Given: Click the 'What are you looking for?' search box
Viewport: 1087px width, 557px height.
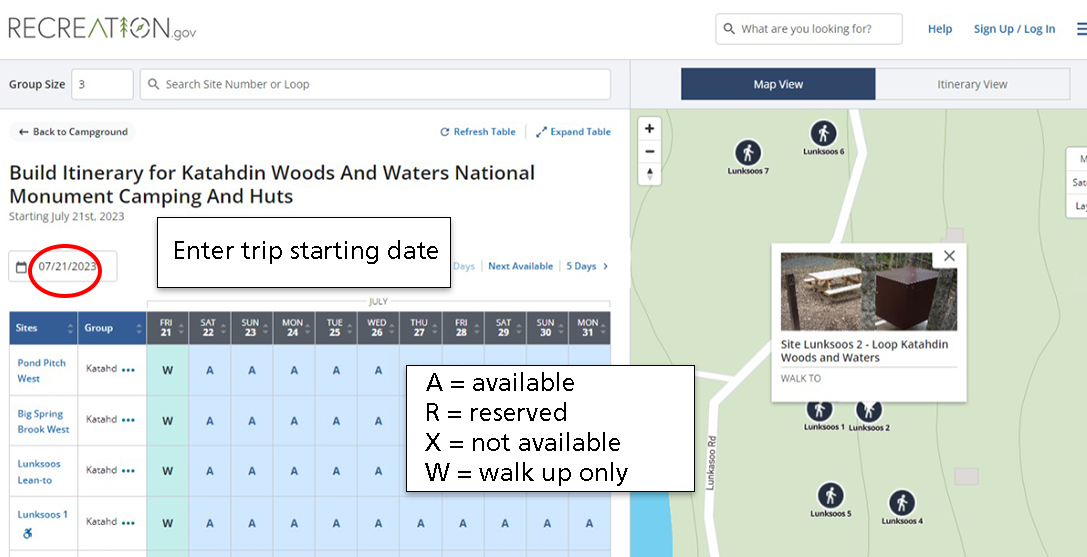Looking at the screenshot, I should coord(809,29).
